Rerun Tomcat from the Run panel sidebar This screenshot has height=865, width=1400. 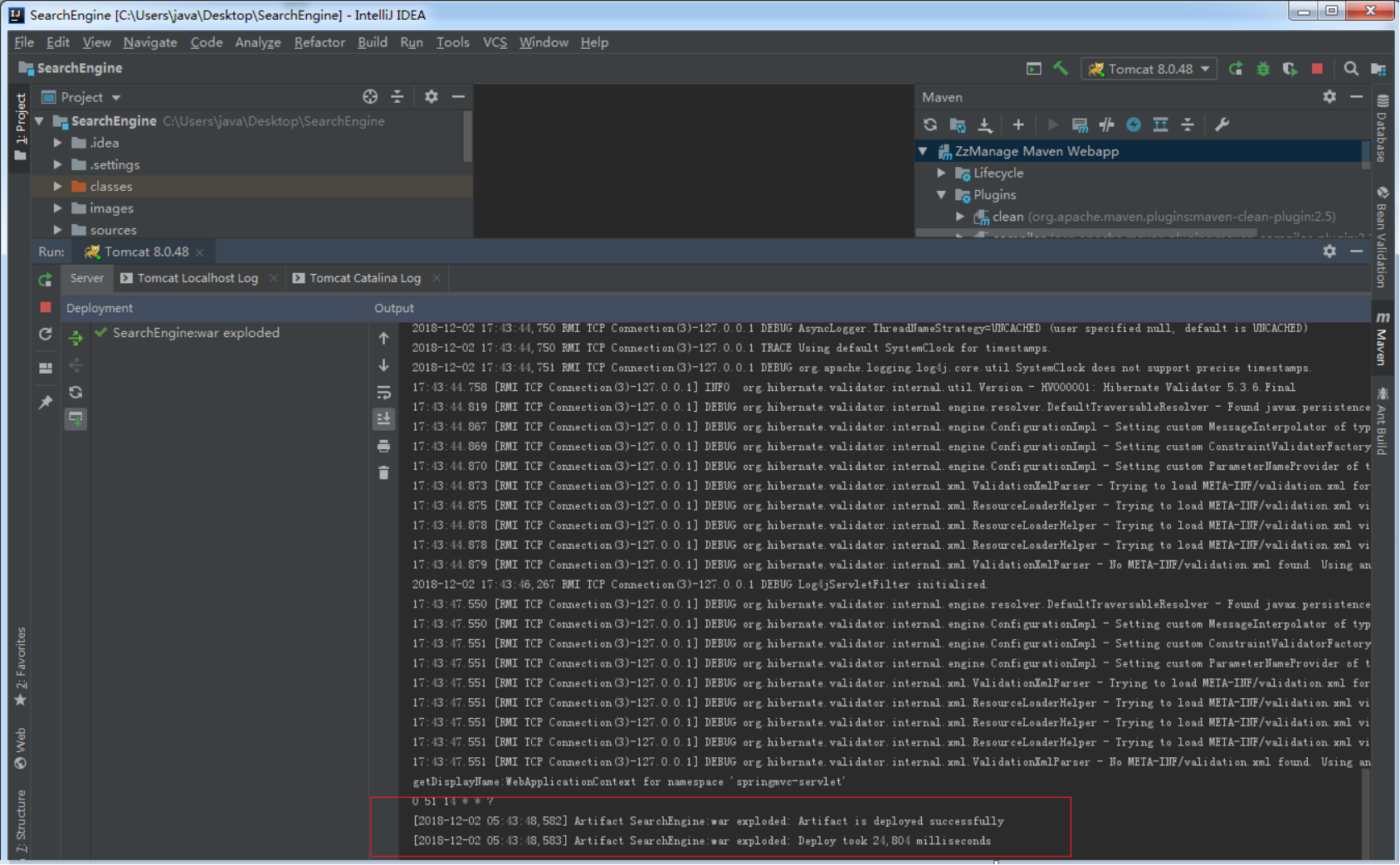pos(46,281)
